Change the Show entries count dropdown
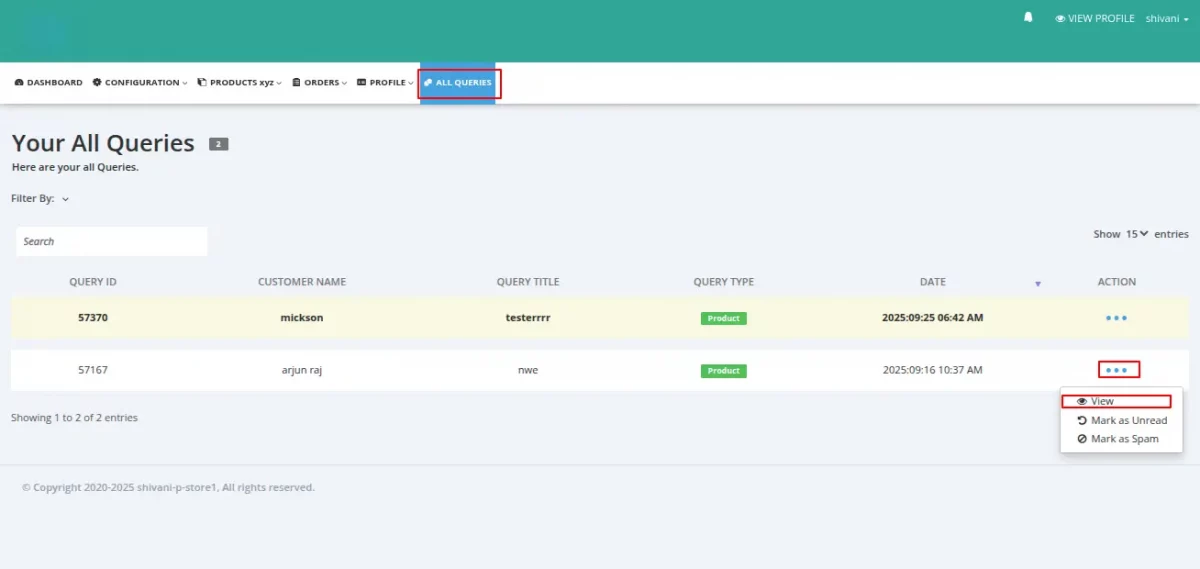1200x569 pixels. pyautogui.click(x=1137, y=234)
